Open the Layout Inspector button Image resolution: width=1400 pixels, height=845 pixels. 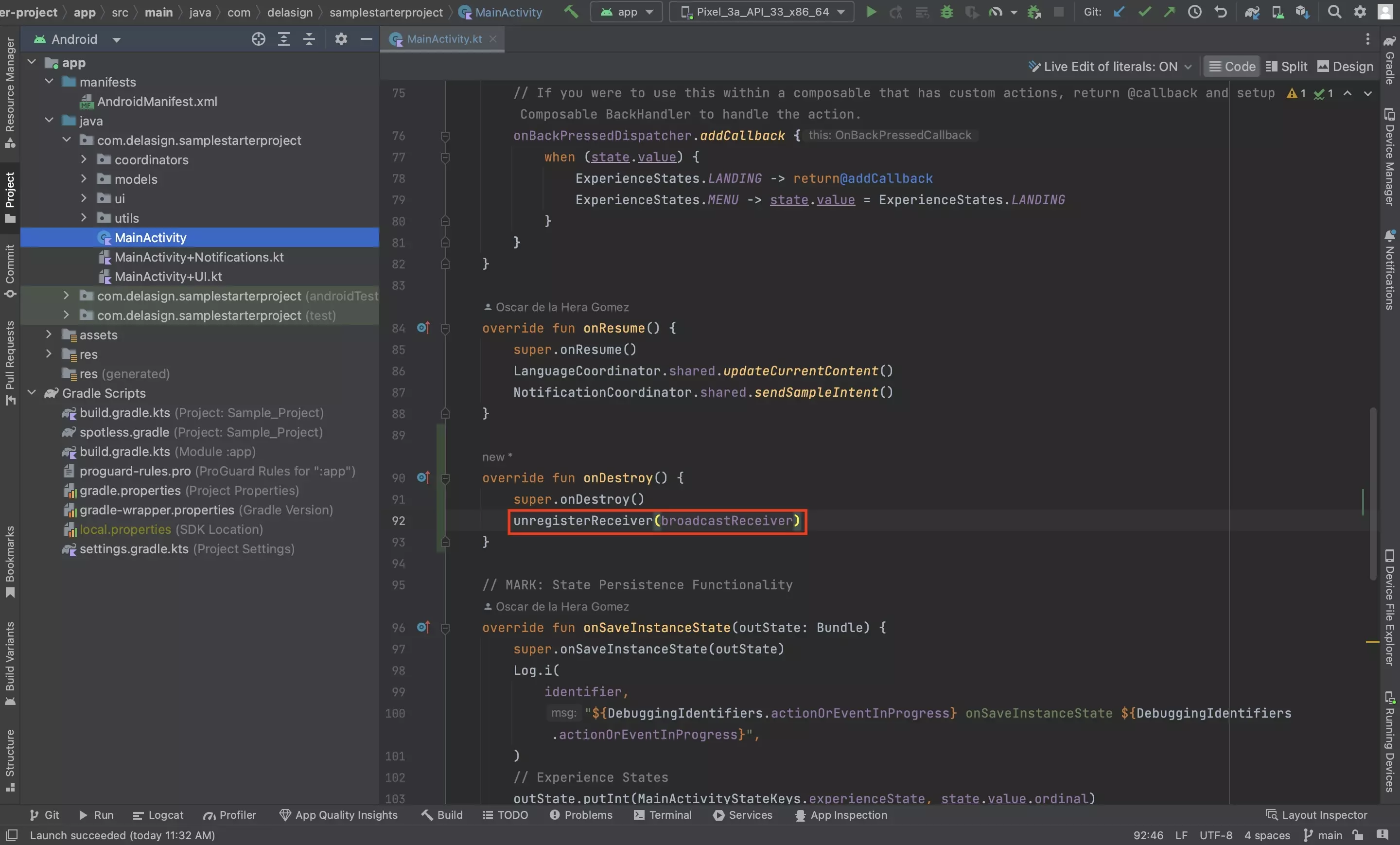pos(1316,815)
